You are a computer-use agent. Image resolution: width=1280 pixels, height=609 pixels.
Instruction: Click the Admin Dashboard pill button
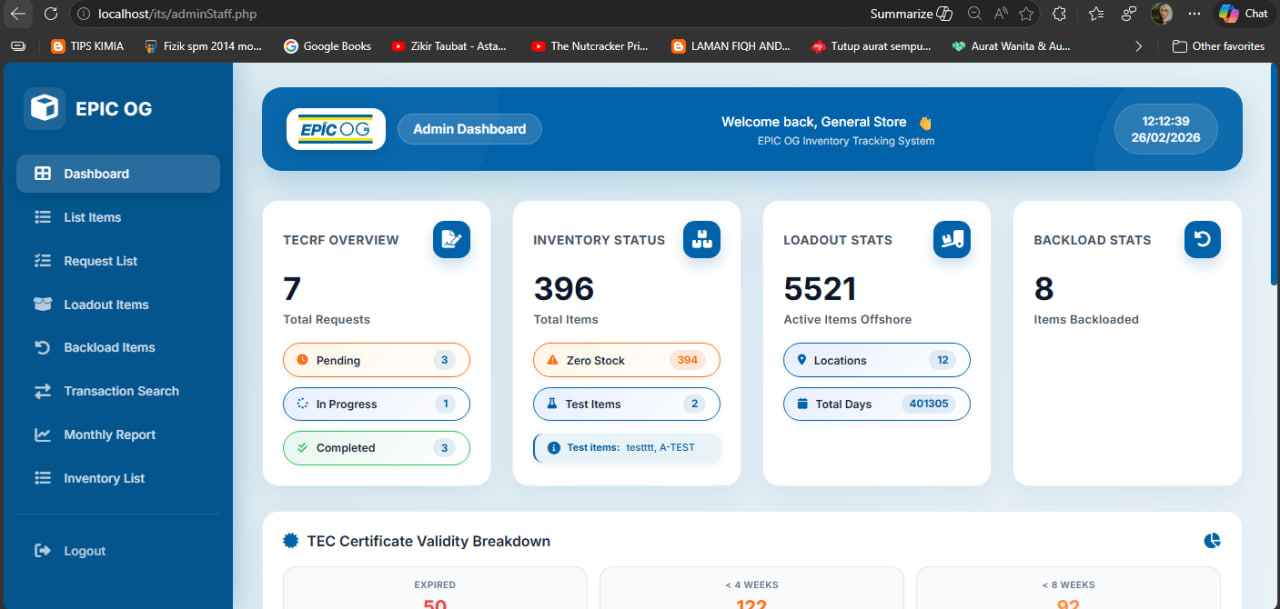click(470, 129)
